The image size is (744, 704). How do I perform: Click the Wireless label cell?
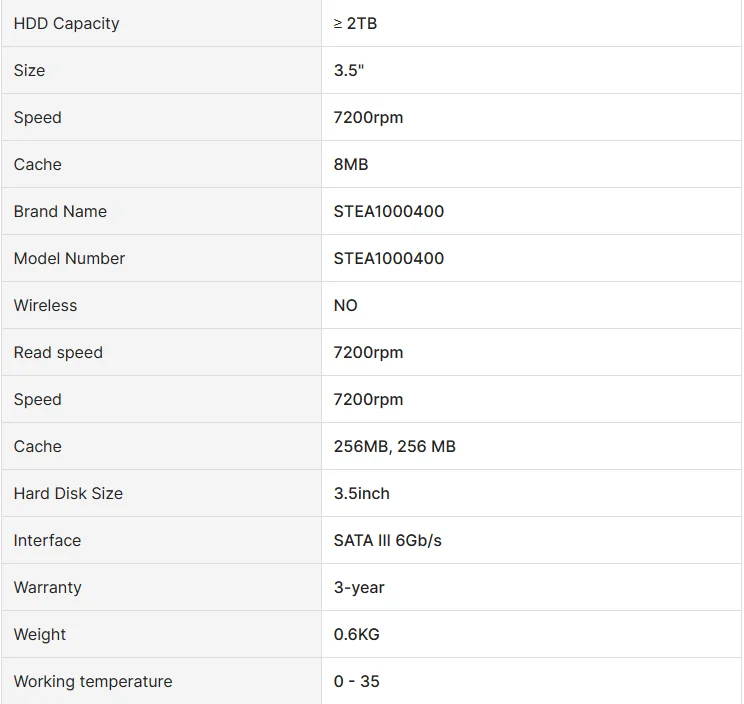(x=45, y=305)
